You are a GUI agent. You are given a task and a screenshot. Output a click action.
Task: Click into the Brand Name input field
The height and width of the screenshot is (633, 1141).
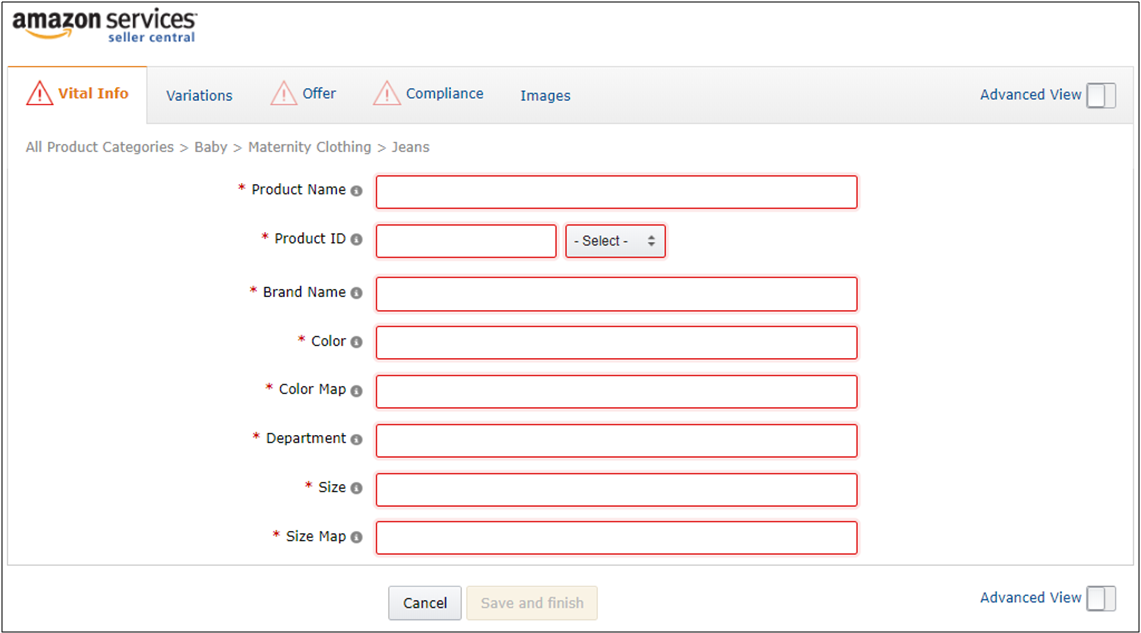point(616,294)
